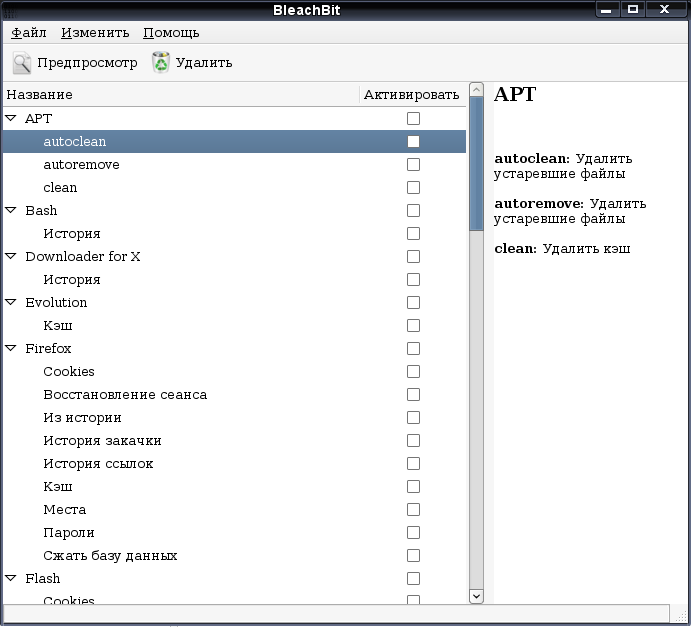
Task: Select Сжать базу данных row
Action: click(x=234, y=556)
